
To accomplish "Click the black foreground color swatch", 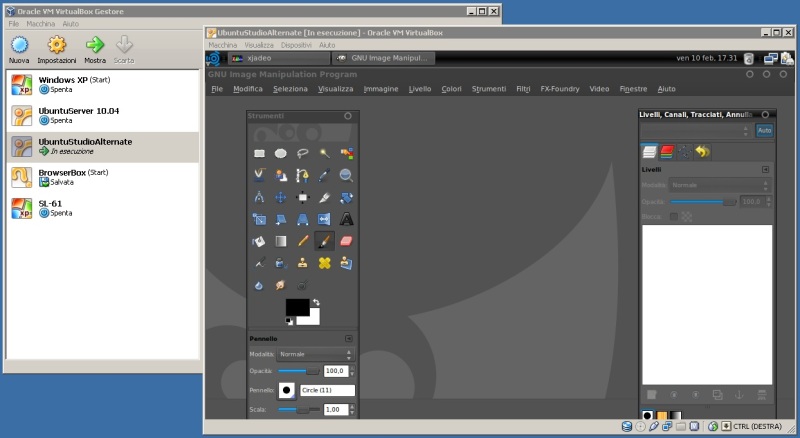I will point(296,307).
